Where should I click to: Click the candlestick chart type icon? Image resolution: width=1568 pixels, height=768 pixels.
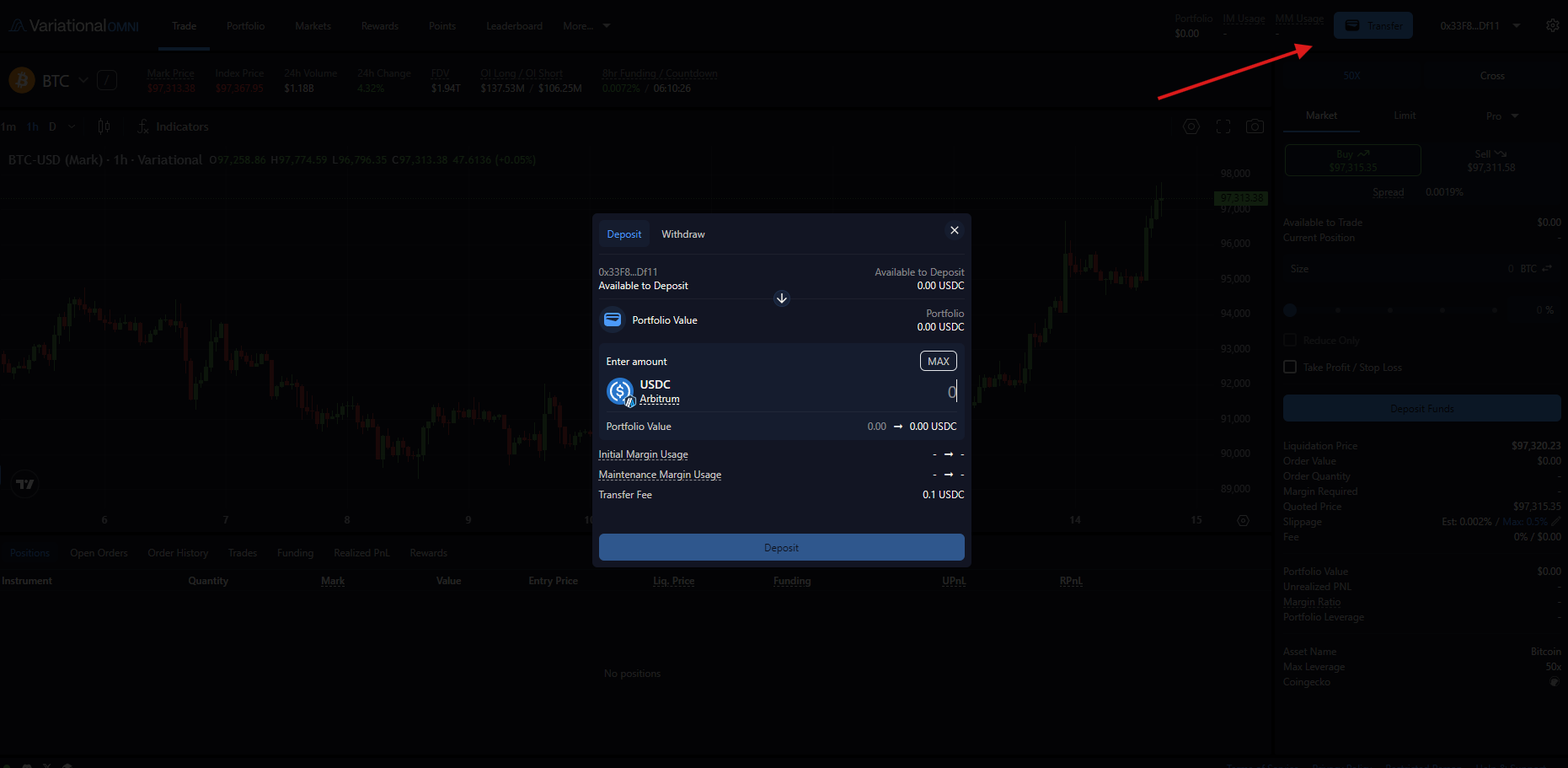coord(104,126)
